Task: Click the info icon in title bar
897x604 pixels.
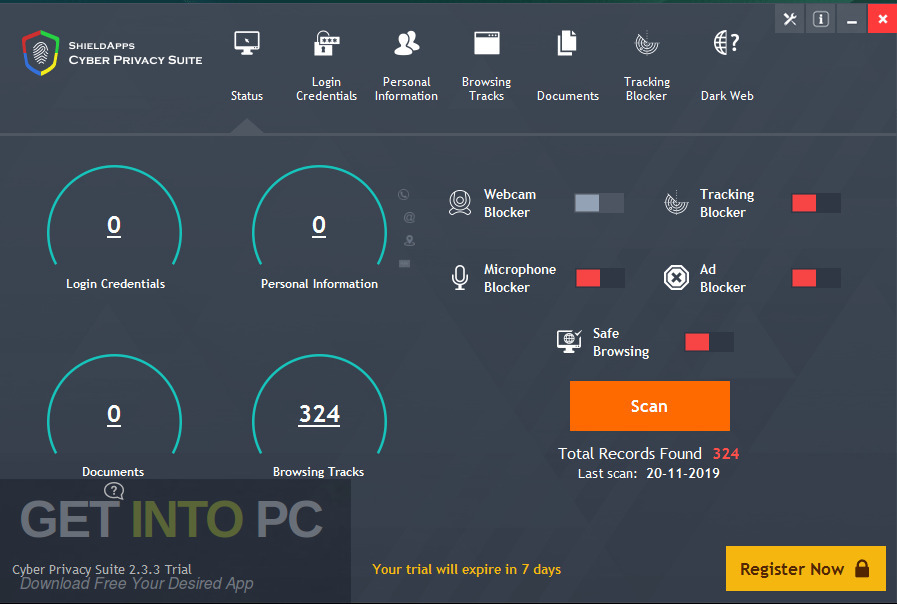Action: [821, 19]
